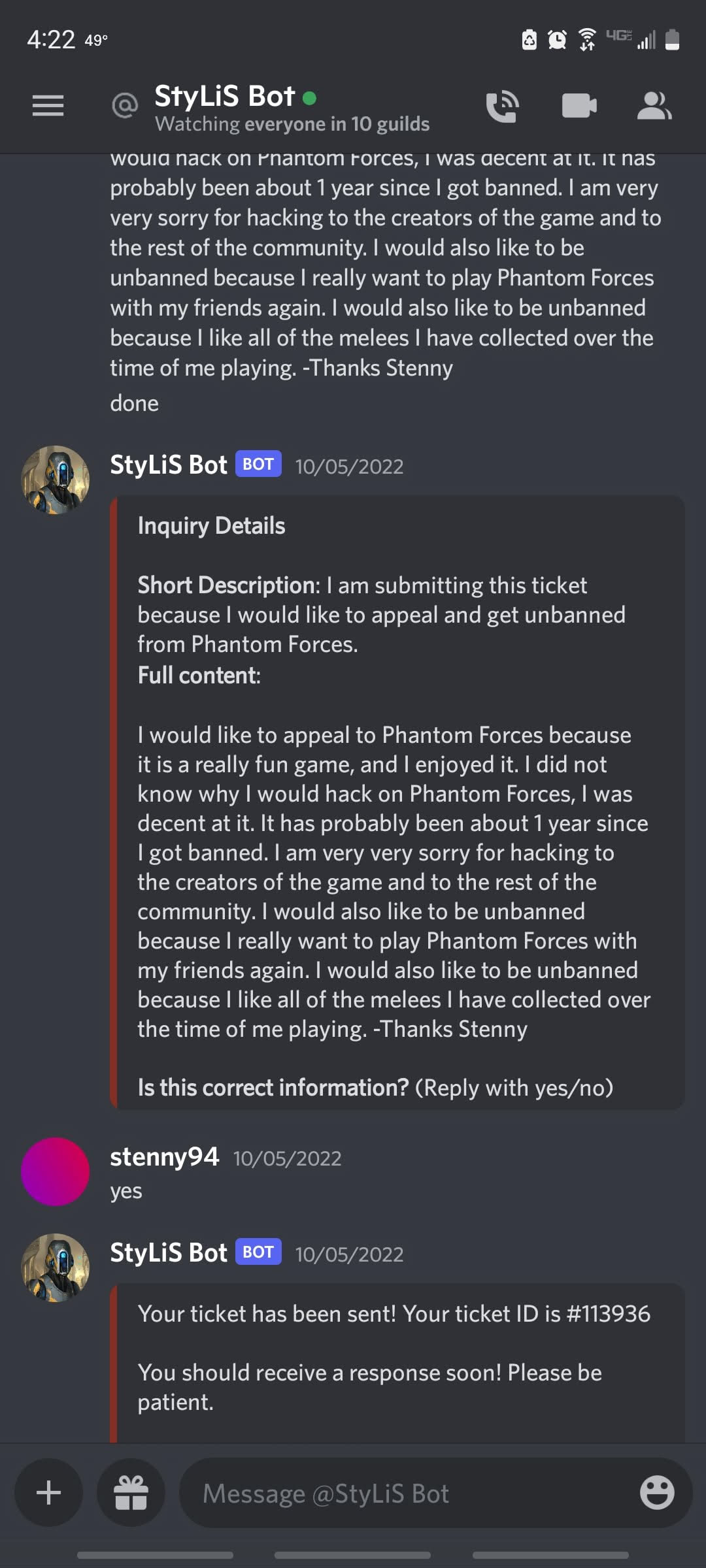Tap stenny94's magenta avatar
The image size is (706, 1568).
coord(56,1172)
